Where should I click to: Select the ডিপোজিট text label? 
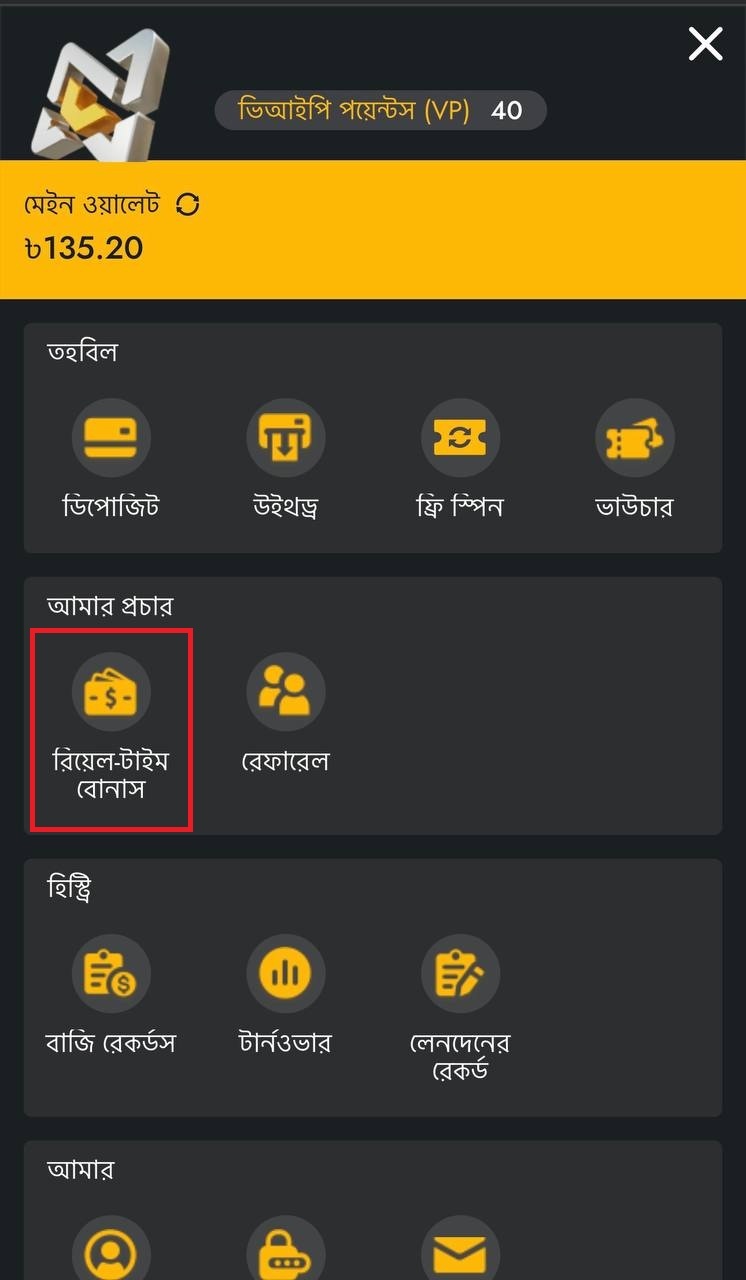111,507
